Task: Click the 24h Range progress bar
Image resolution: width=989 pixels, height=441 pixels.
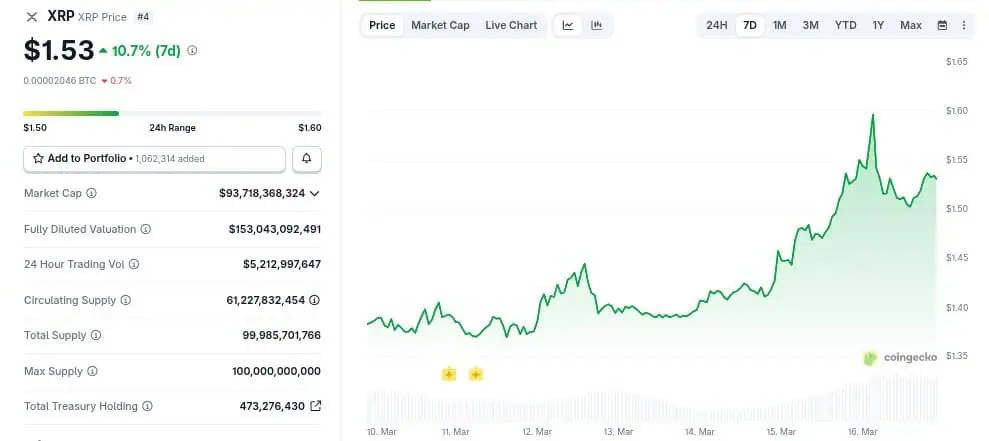Action: 172,113
